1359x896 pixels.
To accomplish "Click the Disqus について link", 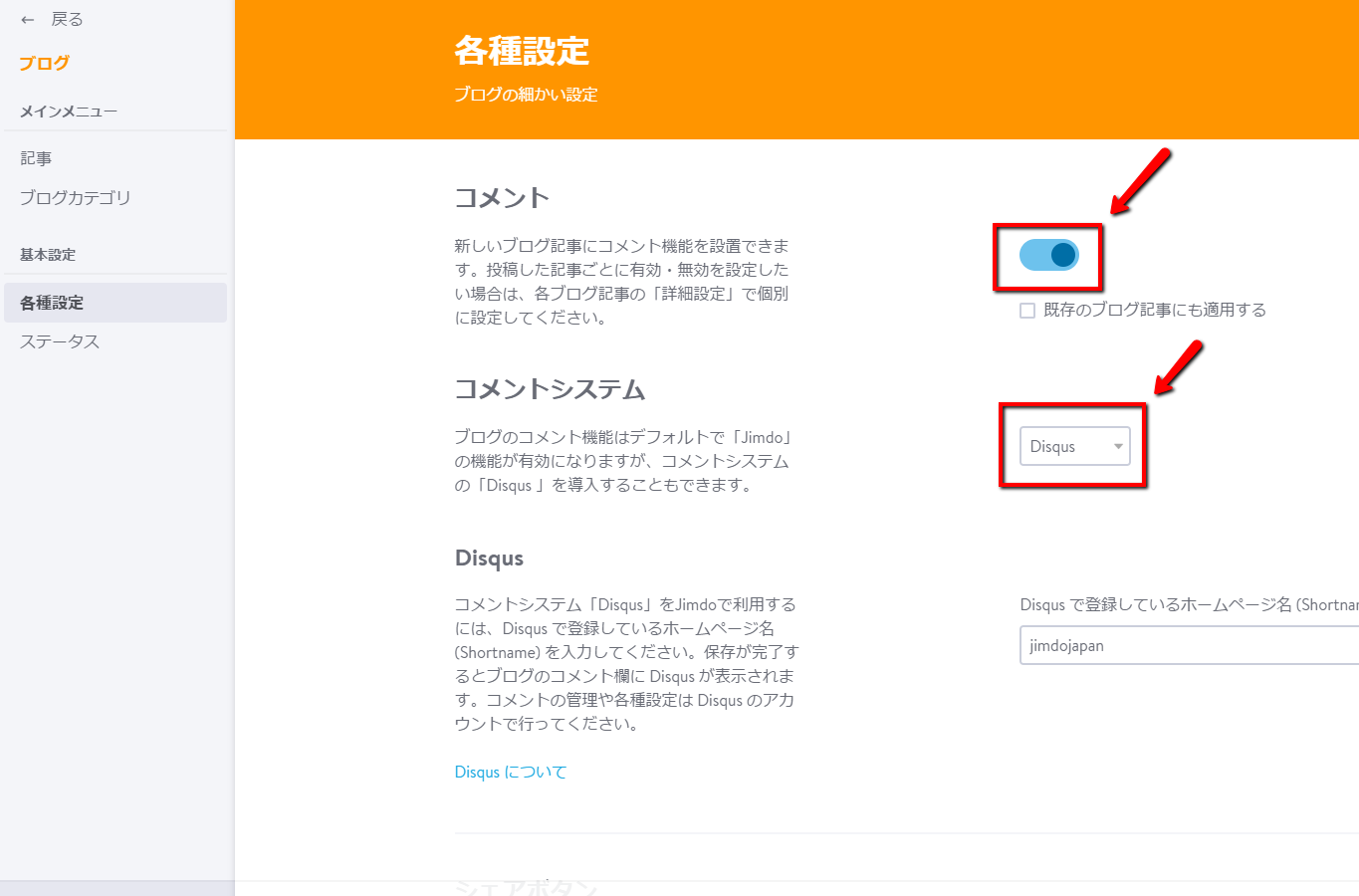I will click(x=510, y=772).
